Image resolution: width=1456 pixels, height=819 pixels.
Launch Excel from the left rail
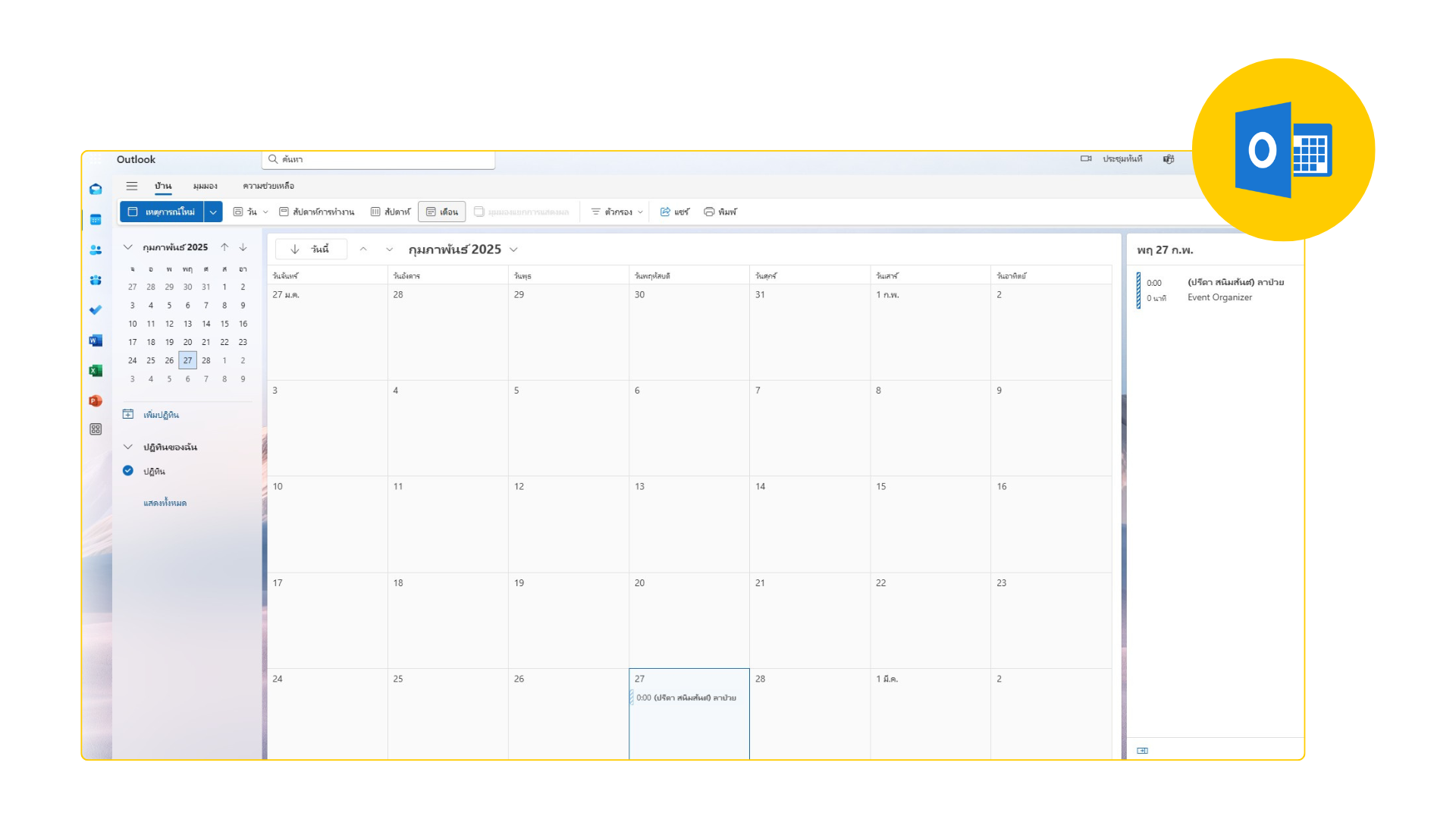96,371
